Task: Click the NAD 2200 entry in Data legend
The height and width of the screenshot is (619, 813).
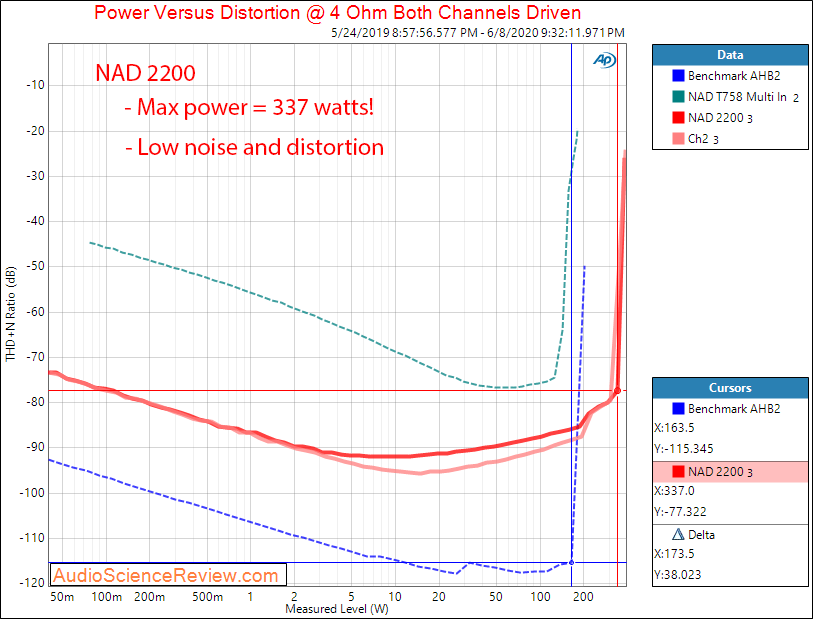Action: pyautogui.click(x=720, y=118)
